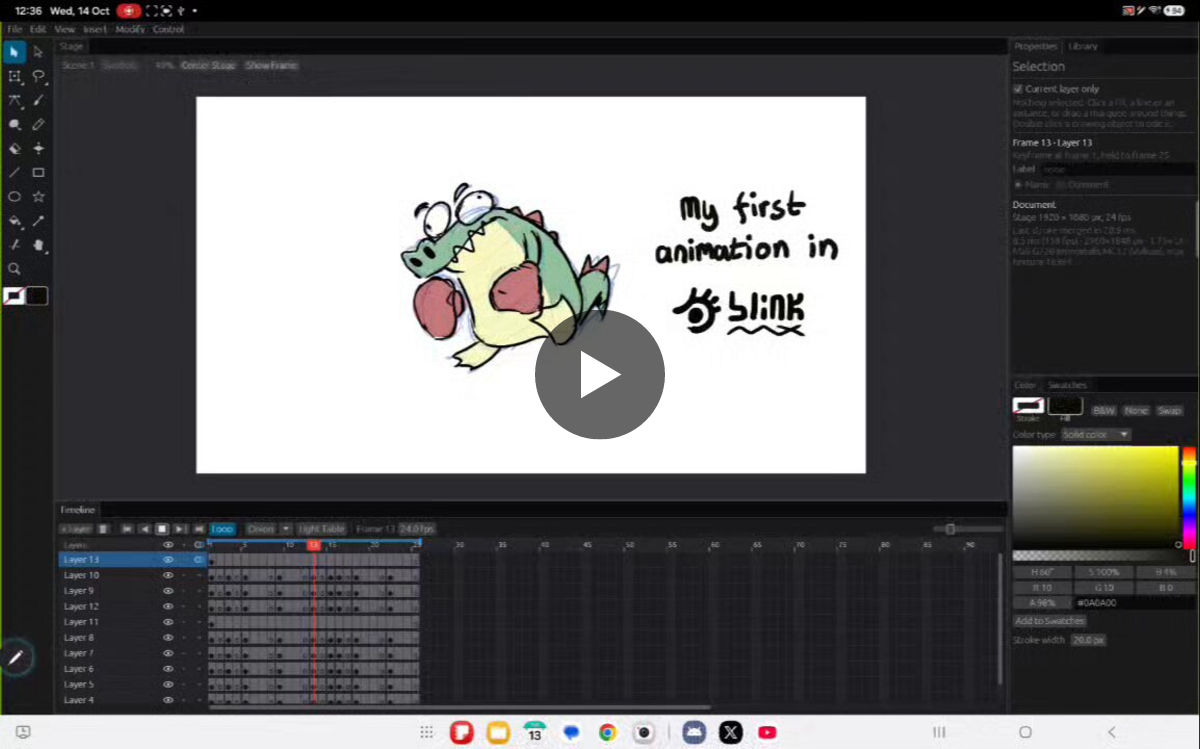Play the video with center play button
Viewport: 1200px width, 749px height.
600,374
